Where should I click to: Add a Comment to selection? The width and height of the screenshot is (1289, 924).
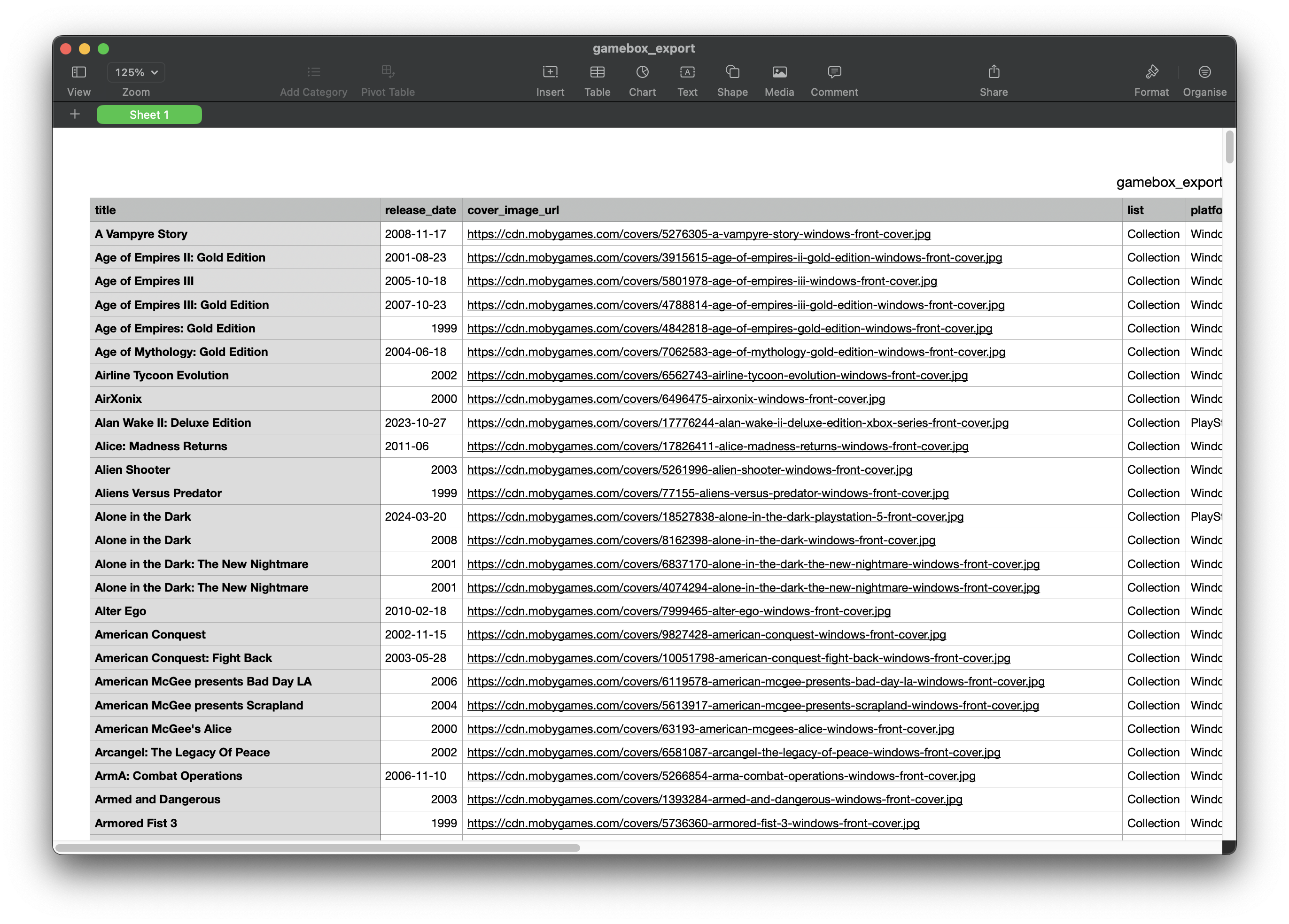[834, 72]
